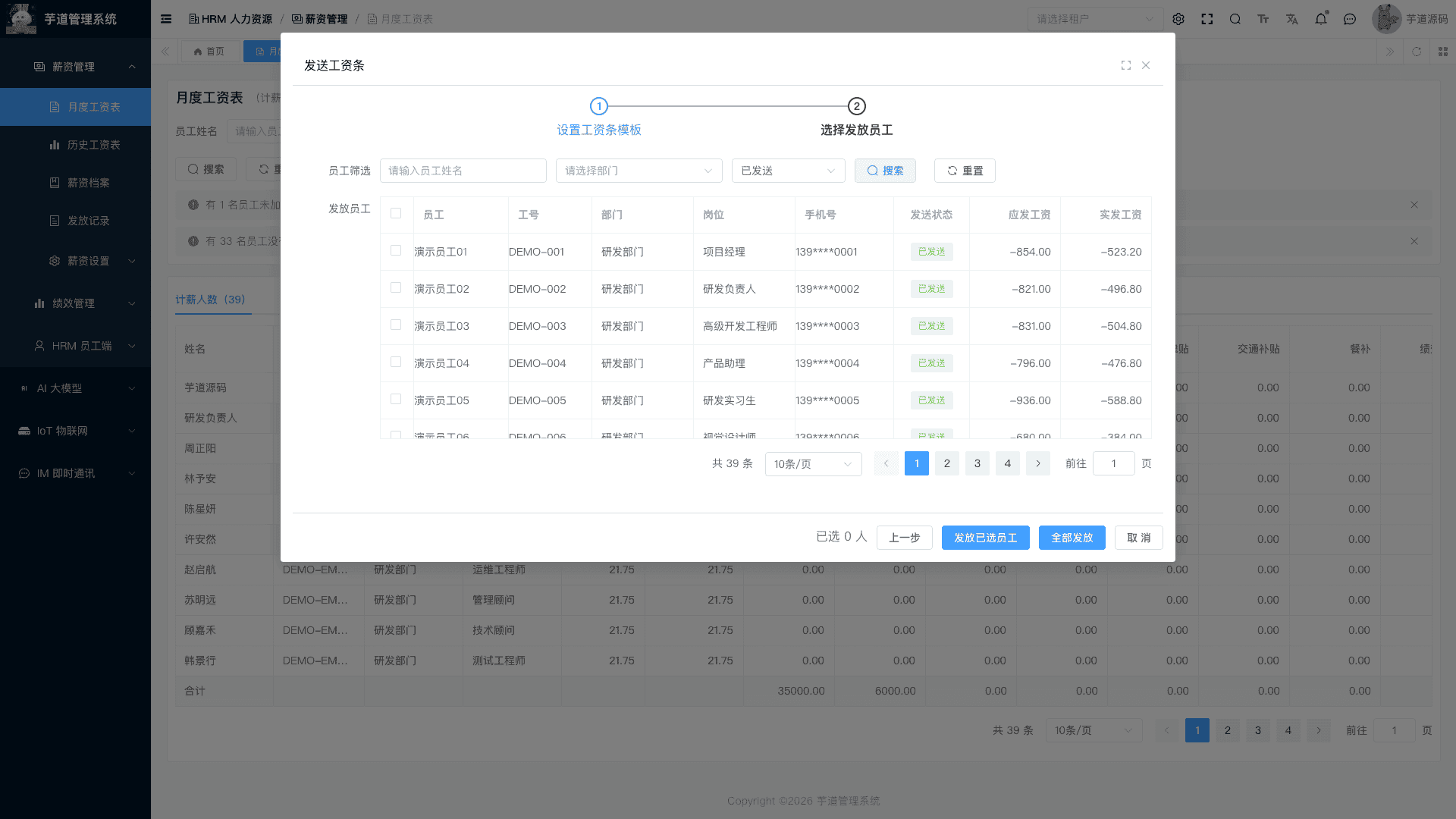Collapse the 薪资管理 sidebar menu

click(x=75, y=67)
